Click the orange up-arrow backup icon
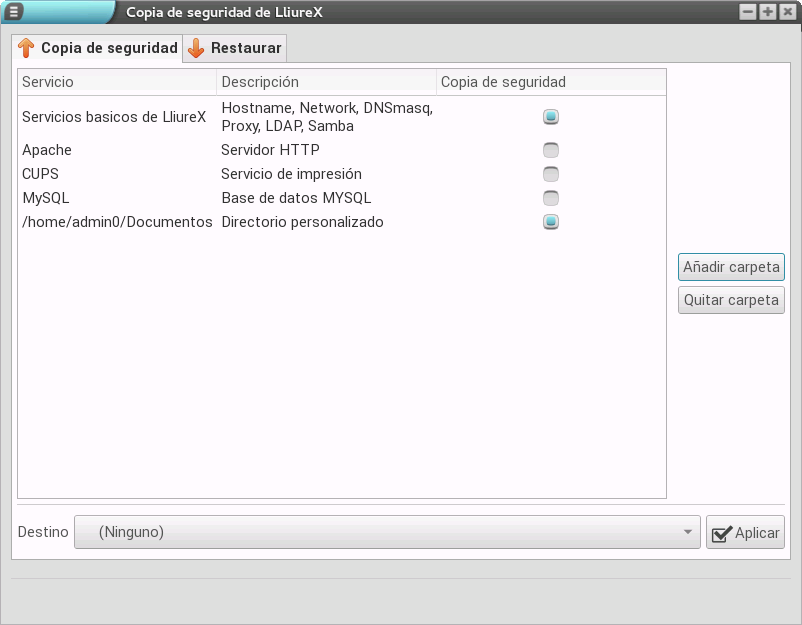Viewport: 802px width, 625px height. coord(27,48)
